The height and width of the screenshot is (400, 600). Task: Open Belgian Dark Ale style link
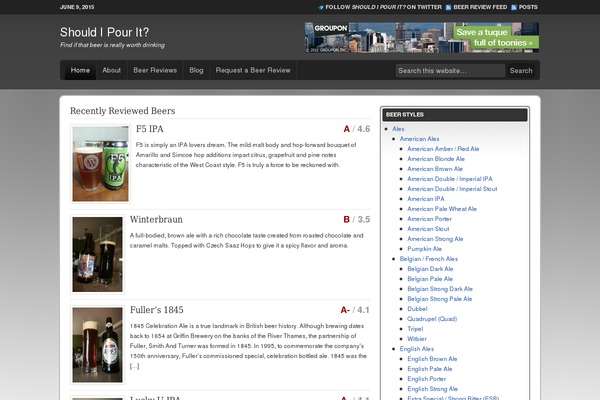pos(430,269)
